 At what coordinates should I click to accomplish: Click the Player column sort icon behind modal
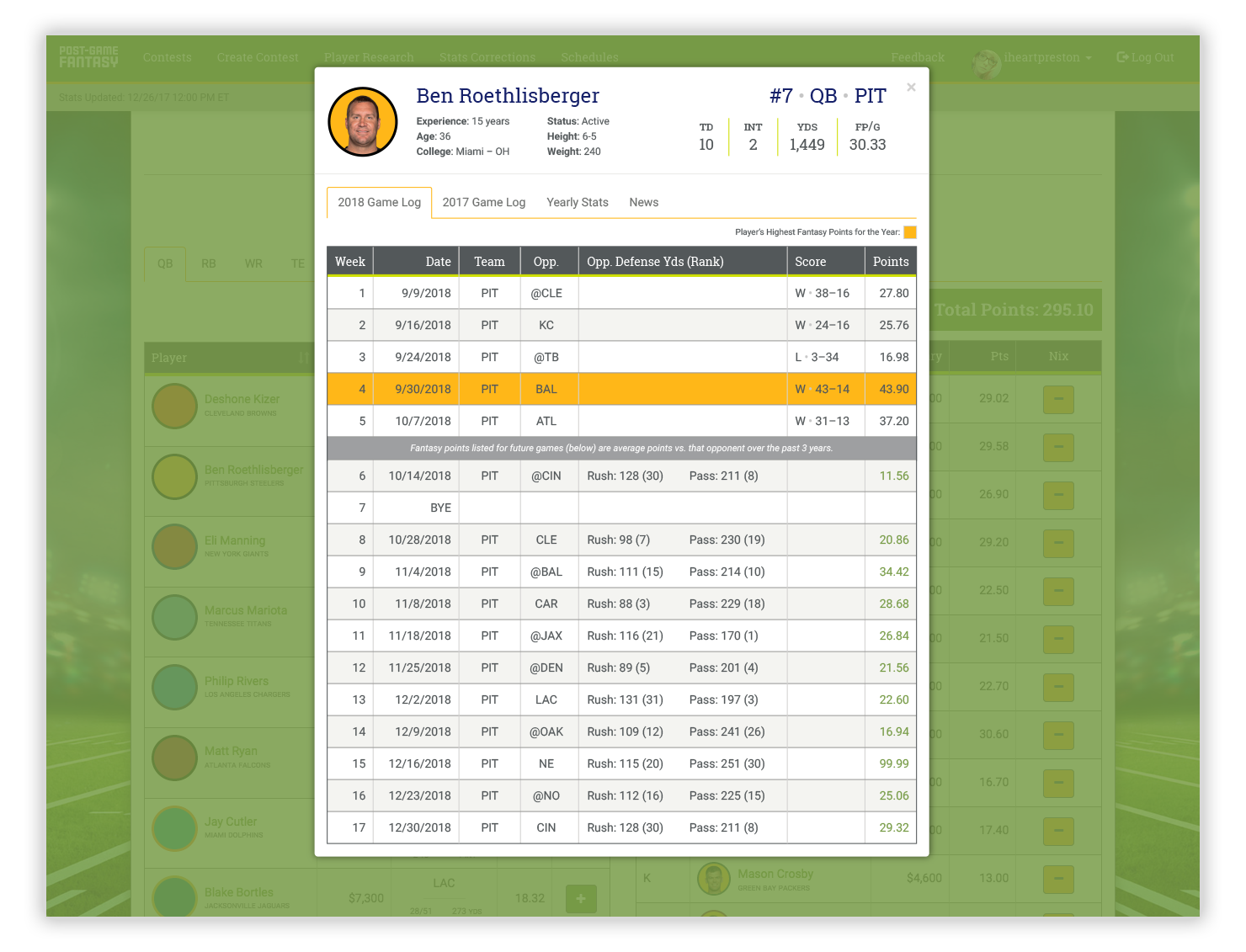pos(303,358)
